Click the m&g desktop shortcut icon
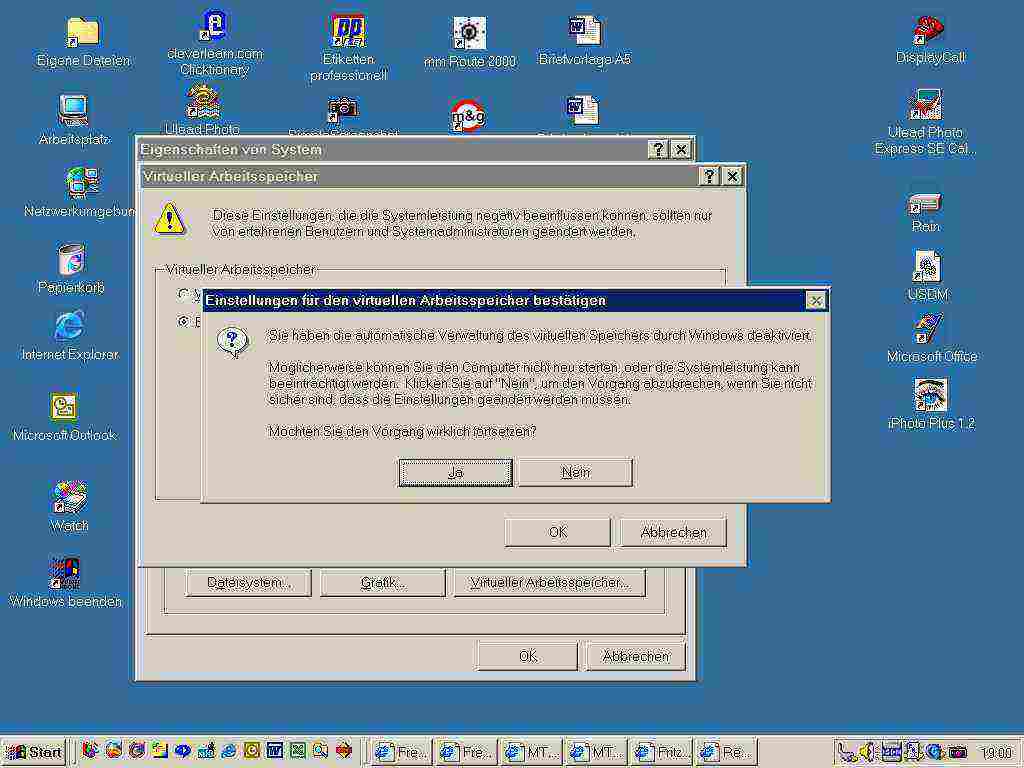 click(468, 115)
